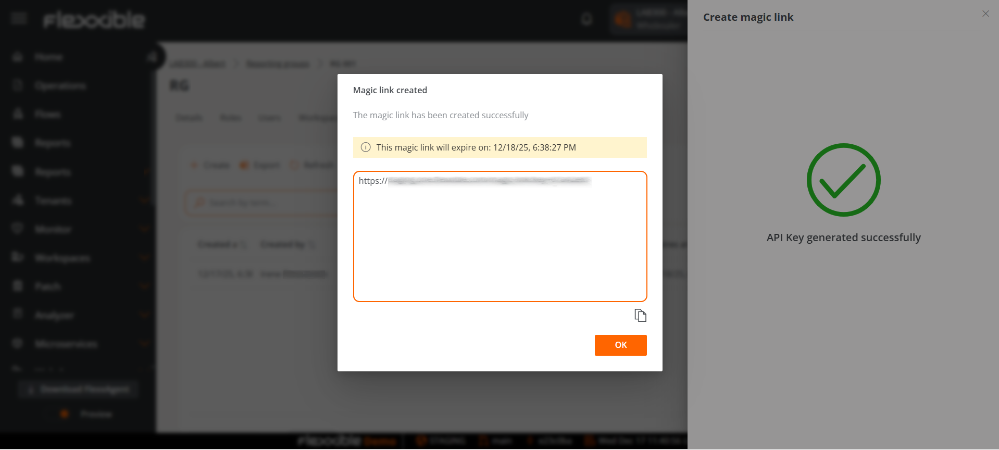Click the Operations icon in sidebar
Viewport: 999px width, 450px height.
point(17,86)
